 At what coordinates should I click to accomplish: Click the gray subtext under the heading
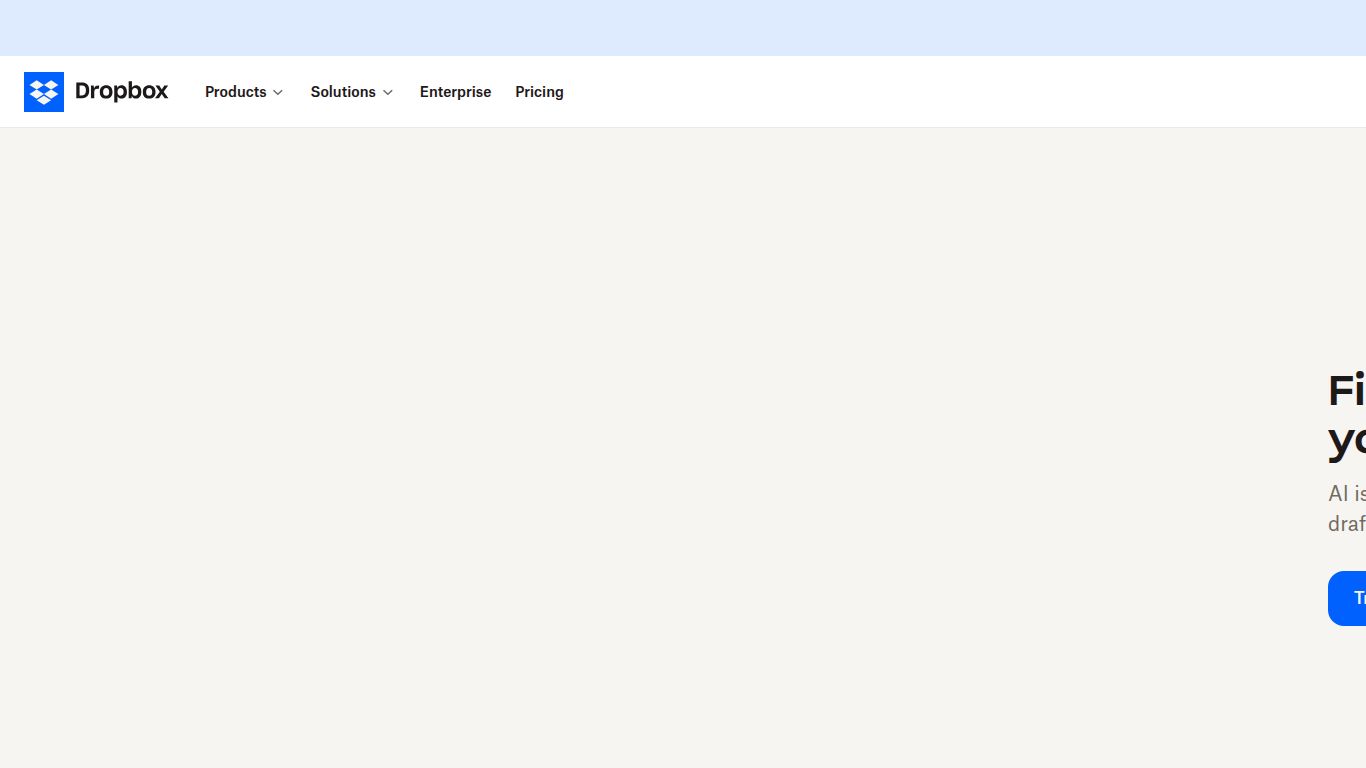click(1345, 508)
